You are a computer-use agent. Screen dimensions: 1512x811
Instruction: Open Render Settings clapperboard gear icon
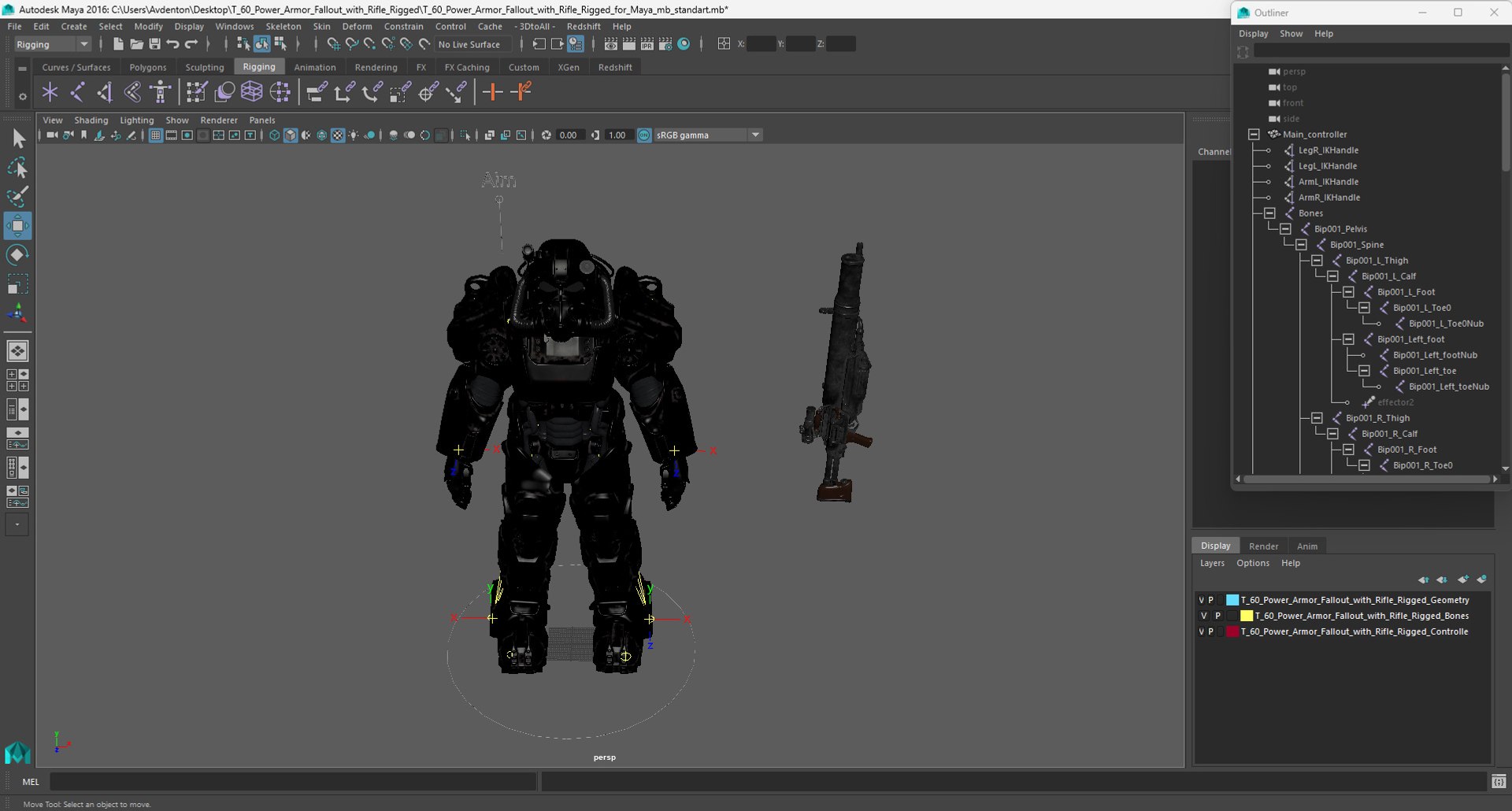[x=665, y=44]
